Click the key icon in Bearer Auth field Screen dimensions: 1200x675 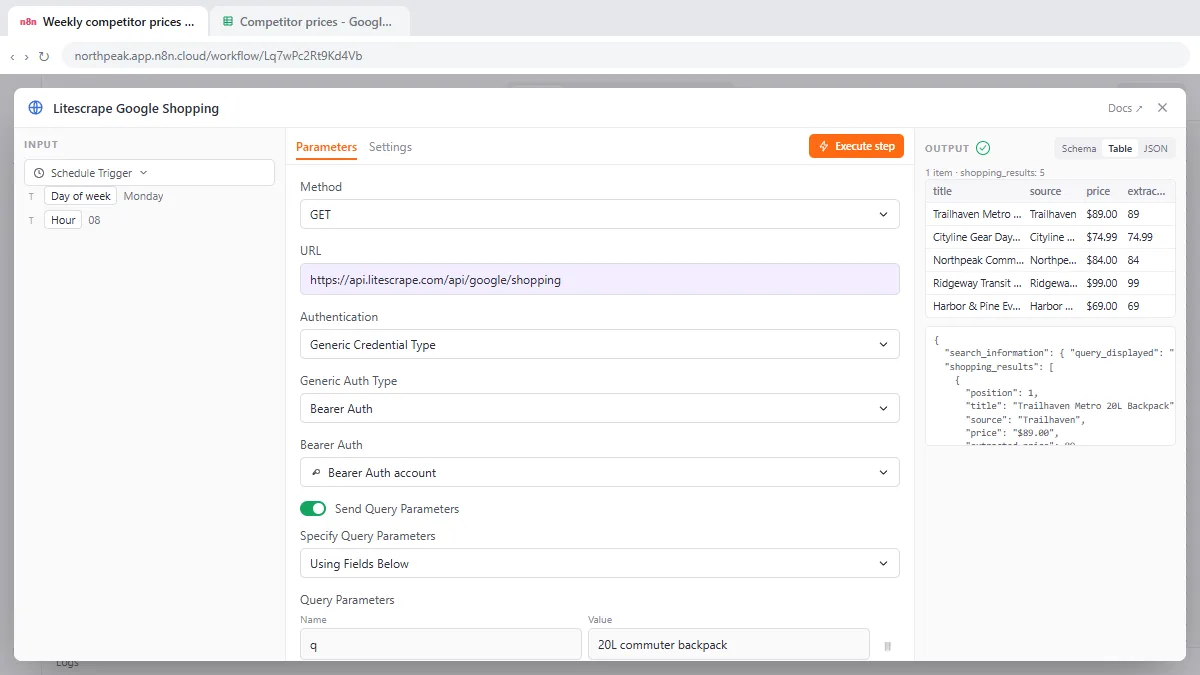pyautogui.click(x=316, y=473)
